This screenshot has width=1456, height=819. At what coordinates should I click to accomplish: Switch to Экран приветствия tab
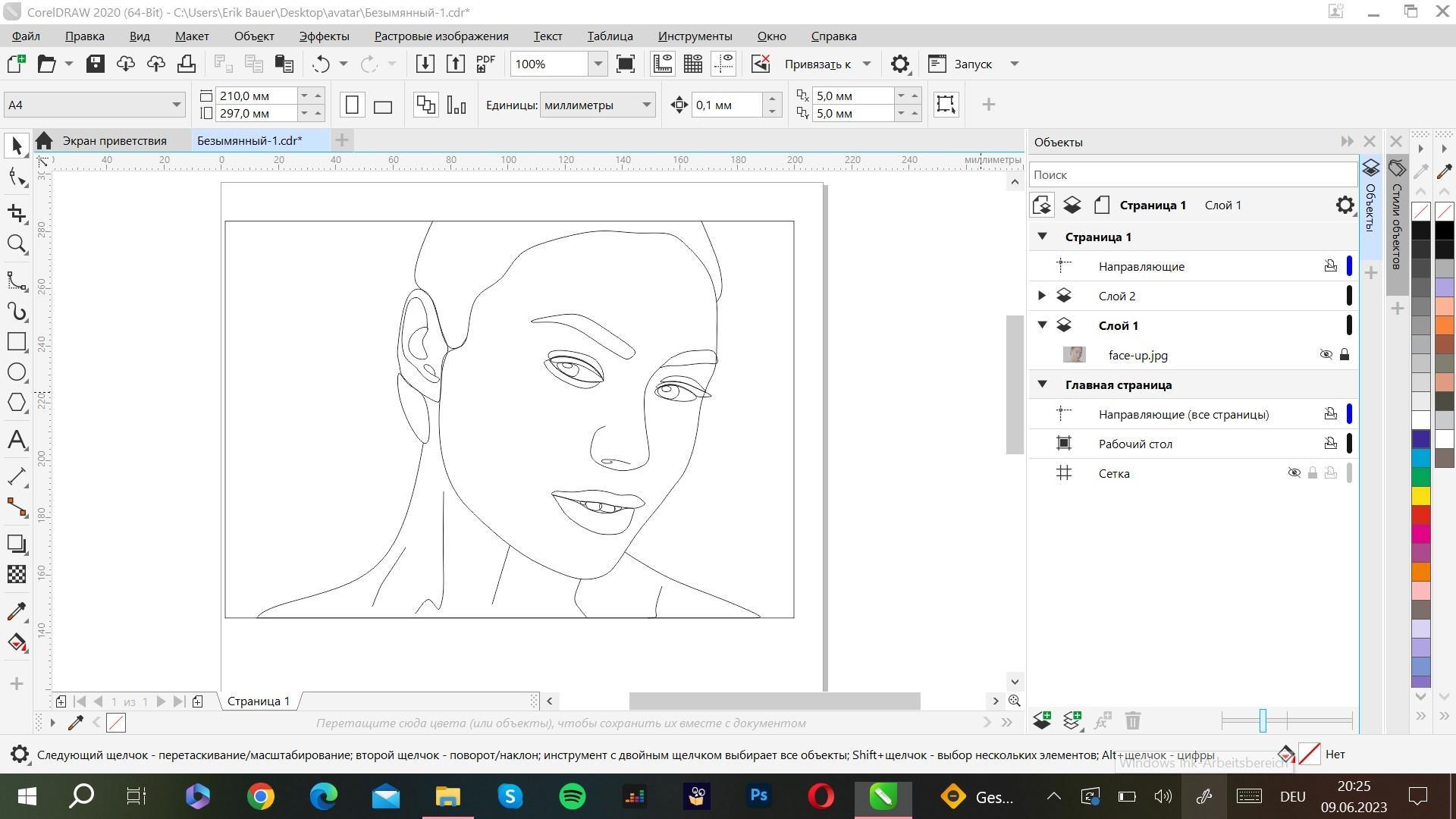click(x=114, y=140)
